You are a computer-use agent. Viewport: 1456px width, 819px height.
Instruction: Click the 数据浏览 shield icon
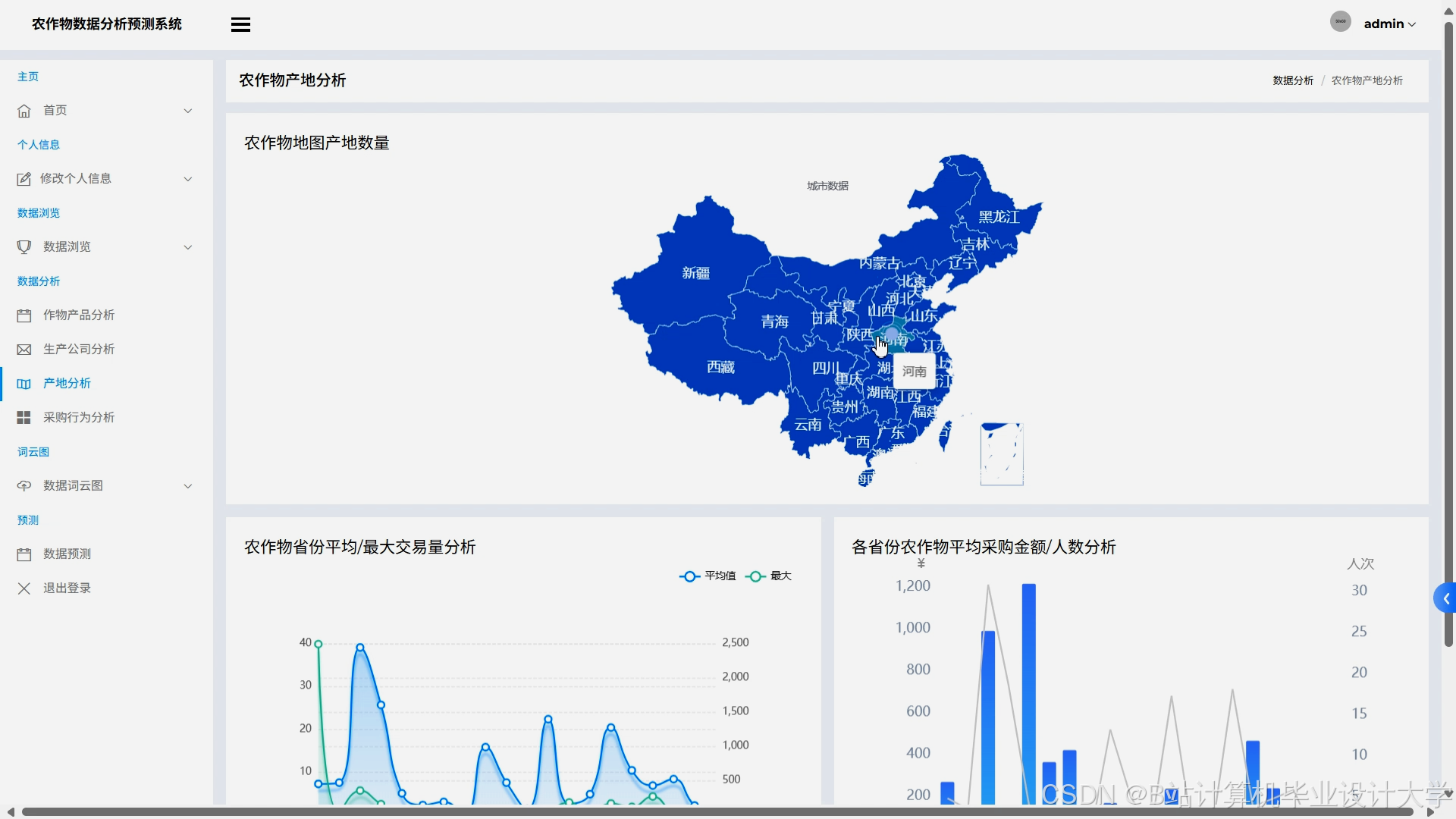pyautogui.click(x=24, y=246)
